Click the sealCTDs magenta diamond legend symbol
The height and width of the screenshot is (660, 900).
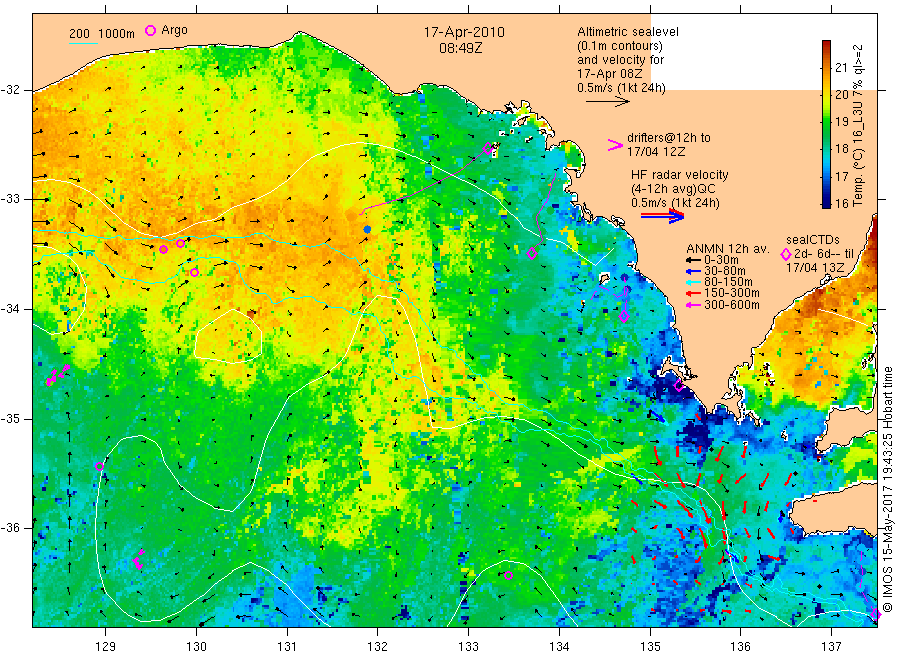[x=786, y=254]
